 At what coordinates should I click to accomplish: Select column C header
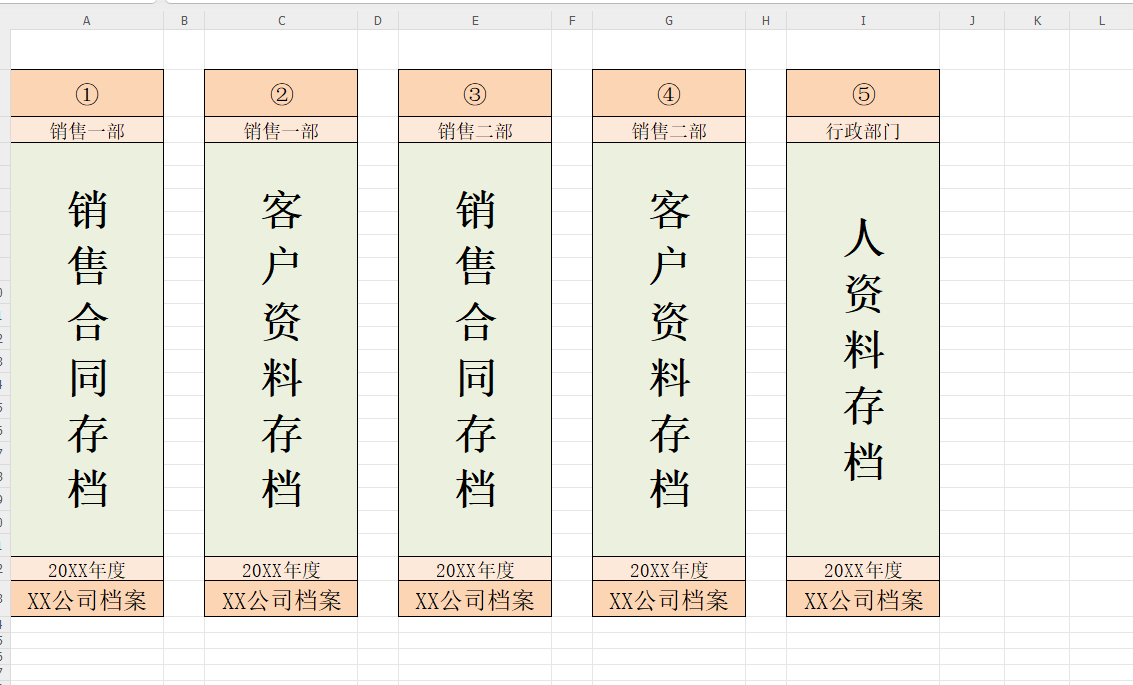pyautogui.click(x=281, y=20)
